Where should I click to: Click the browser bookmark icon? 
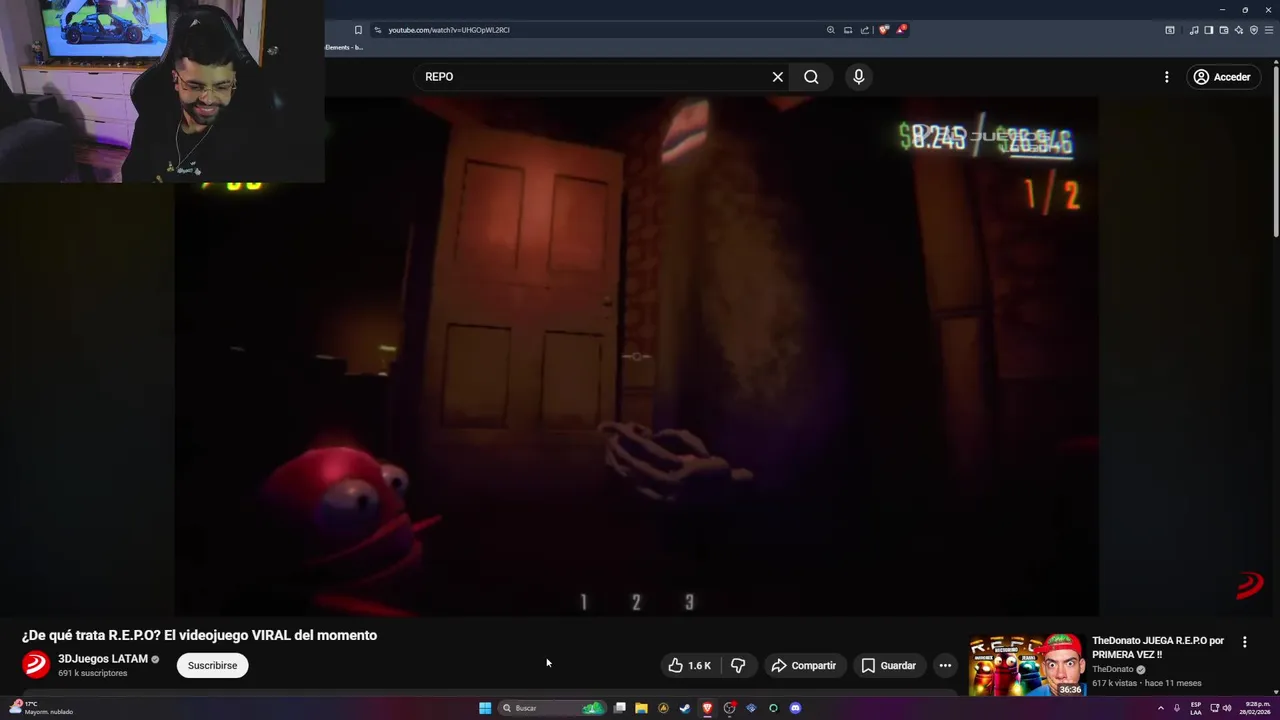358,30
